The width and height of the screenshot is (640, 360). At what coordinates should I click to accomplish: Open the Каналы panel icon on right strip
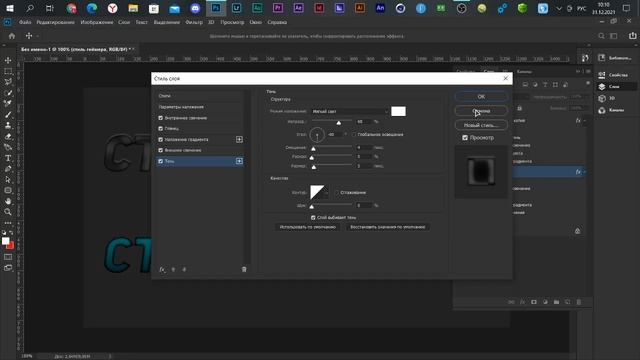[x=602, y=110]
